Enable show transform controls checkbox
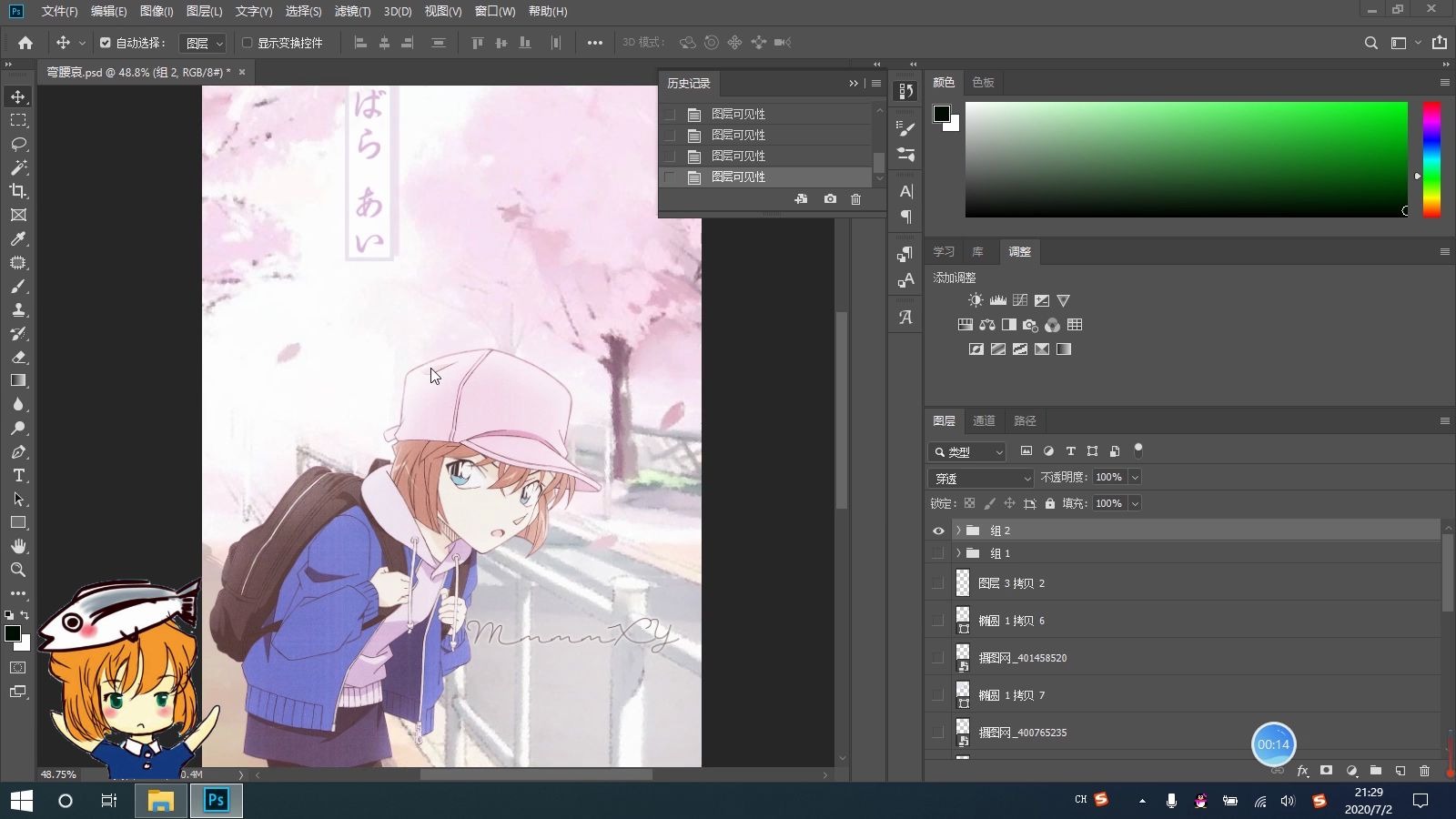 [x=247, y=43]
